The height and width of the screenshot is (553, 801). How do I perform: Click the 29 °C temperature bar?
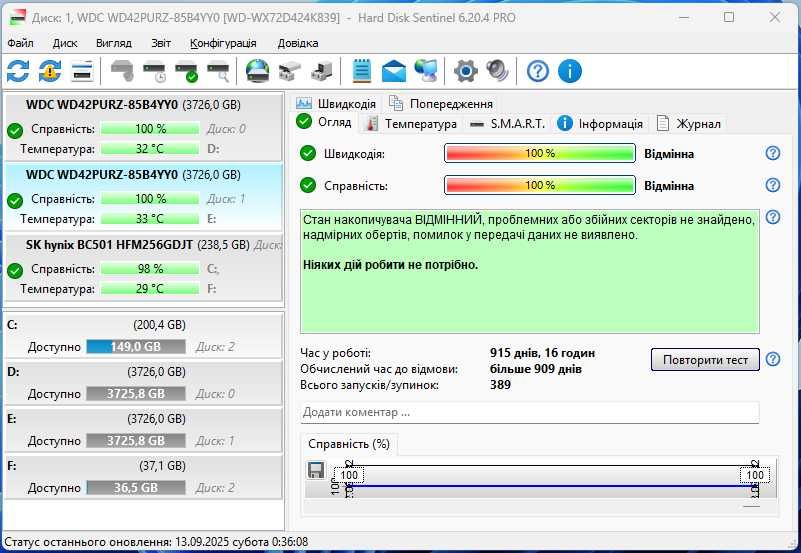pyautogui.click(x=150, y=288)
